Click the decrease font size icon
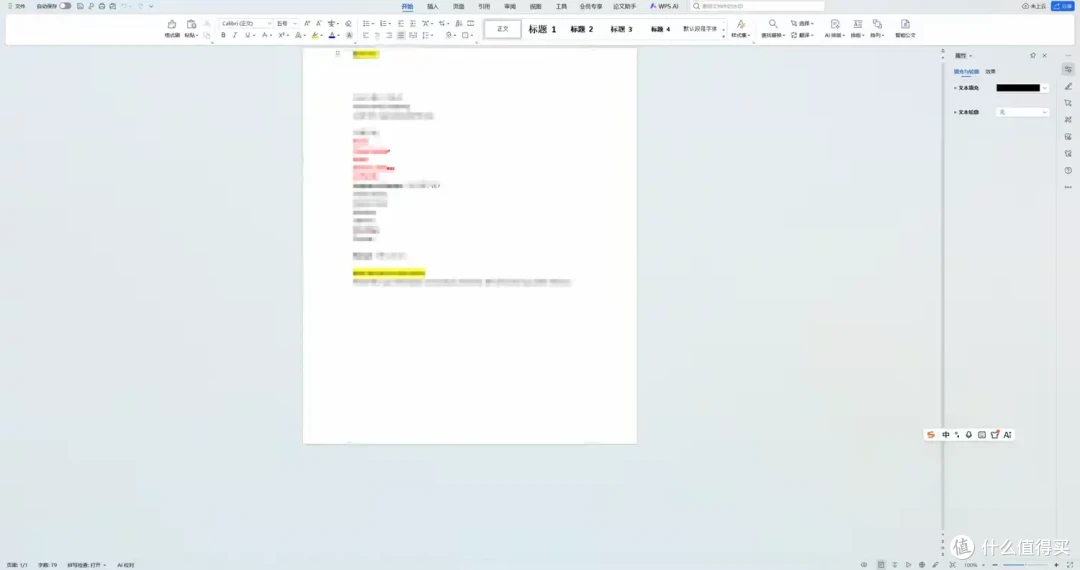Viewport: 1080px width, 570px height. click(x=318, y=23)
